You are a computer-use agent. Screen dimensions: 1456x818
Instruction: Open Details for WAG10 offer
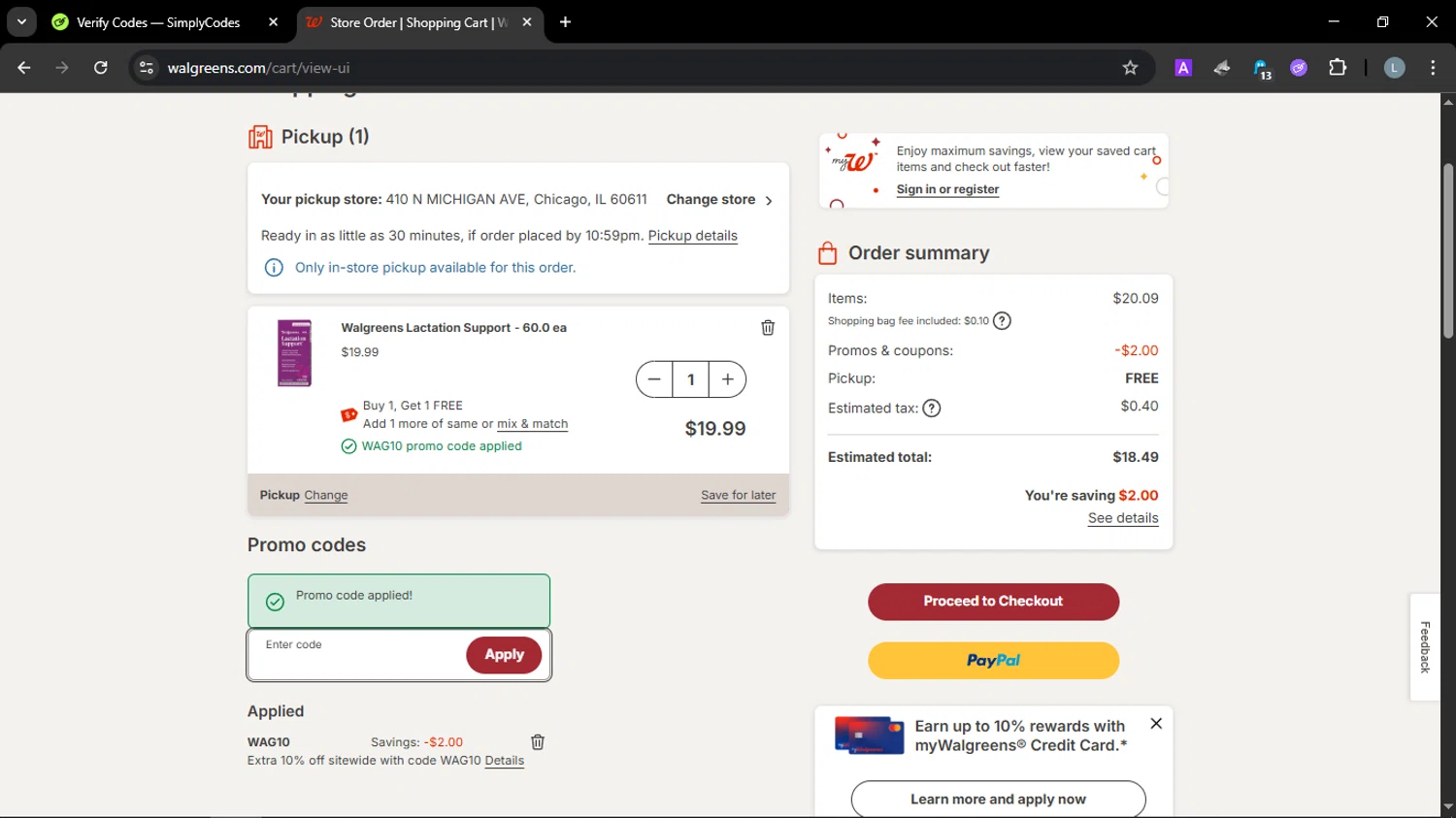point(504,761)
